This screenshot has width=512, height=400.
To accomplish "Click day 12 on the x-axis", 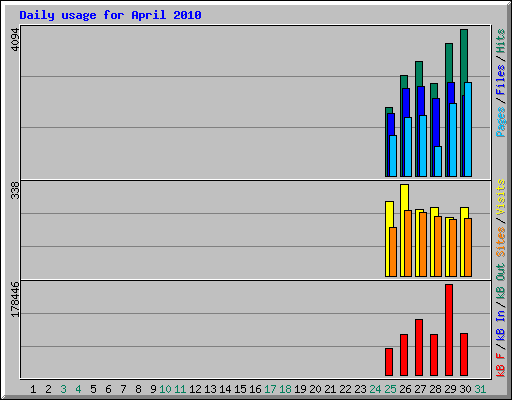I will click(195, 389).
